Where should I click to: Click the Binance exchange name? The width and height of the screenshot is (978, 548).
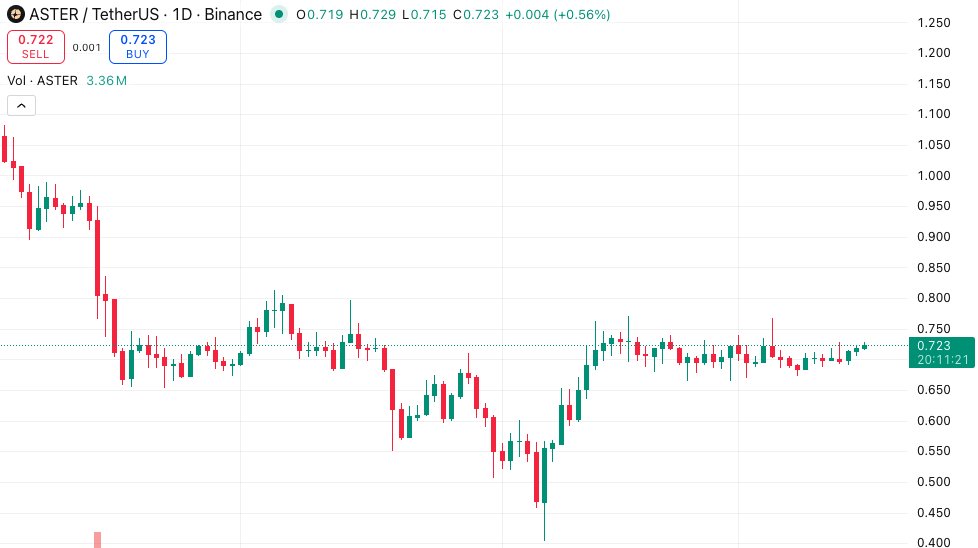[235, 15]
